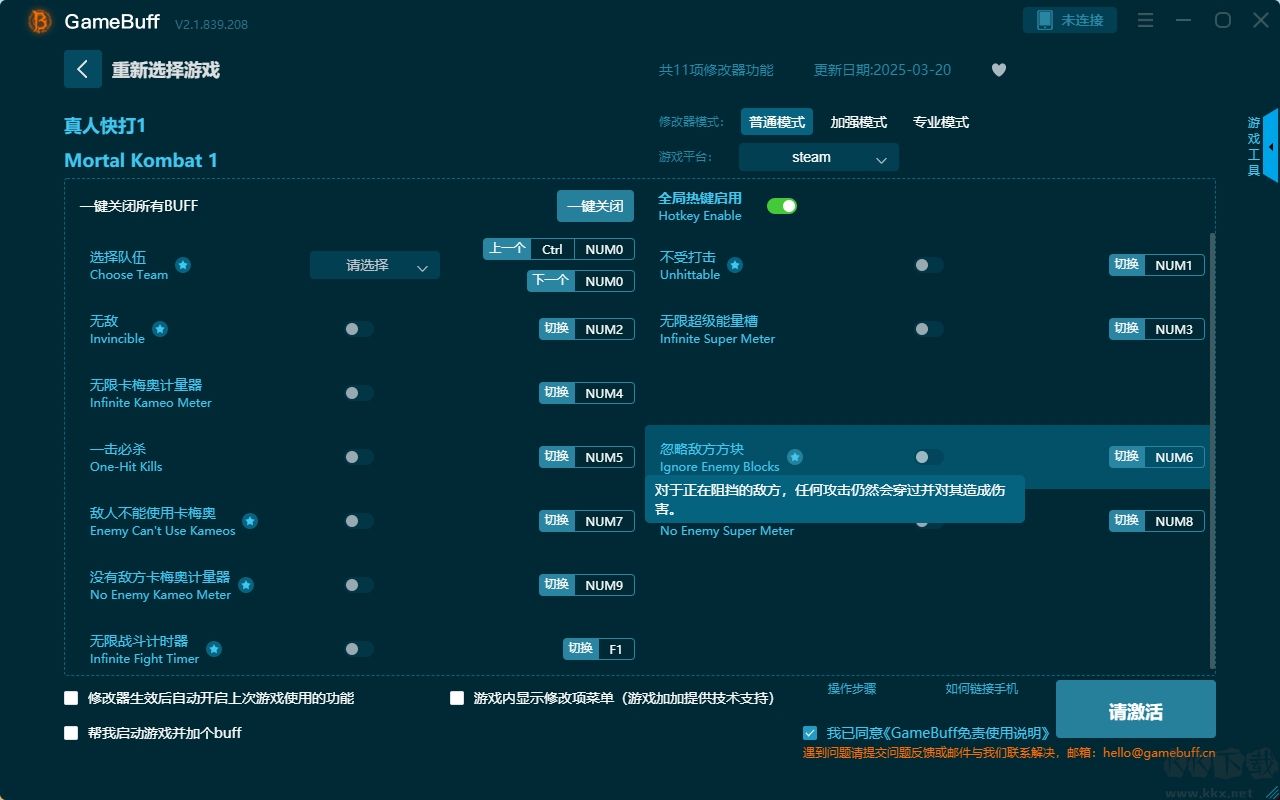Click the star icon beside Invincible
1280x800 pixels.
(160, 328)
